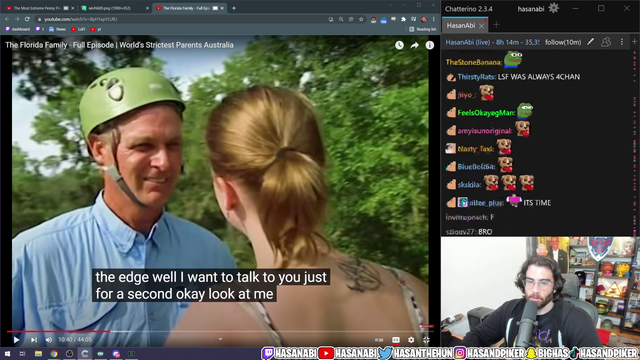The height and width of the screenshot is (360, 640).
Task: Click username skskila in chat
Action: pyautogui.click(x=469, y=184)
